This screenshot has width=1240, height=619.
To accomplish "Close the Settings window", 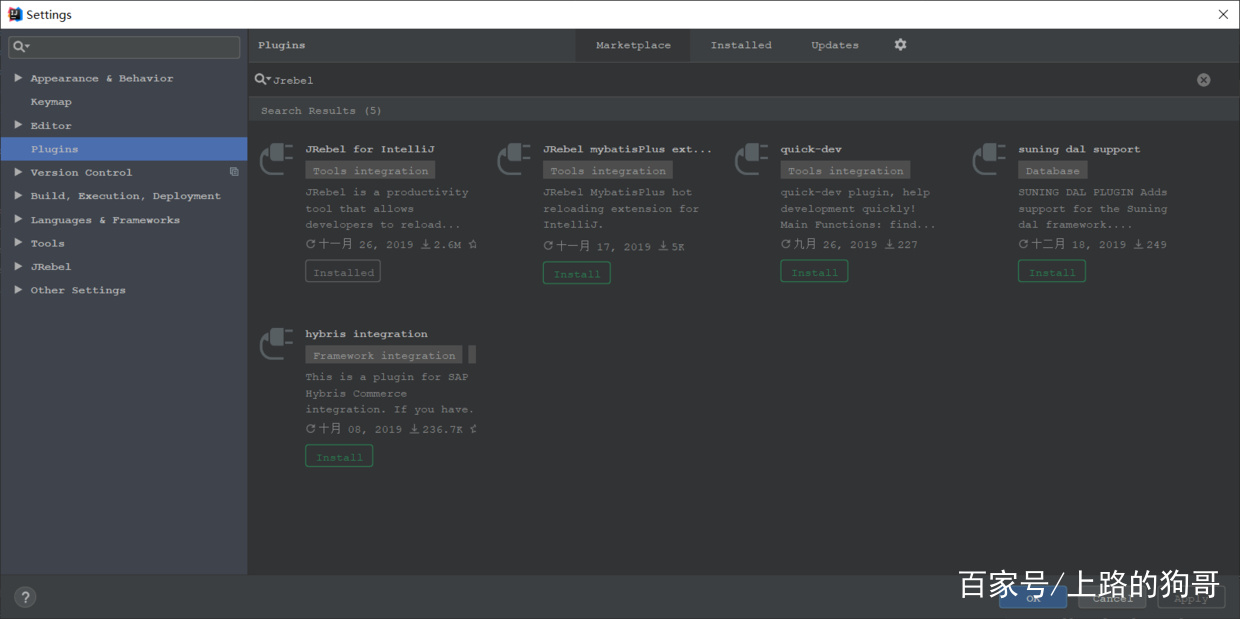I will pyautogui.click(x=1223, y=14).
